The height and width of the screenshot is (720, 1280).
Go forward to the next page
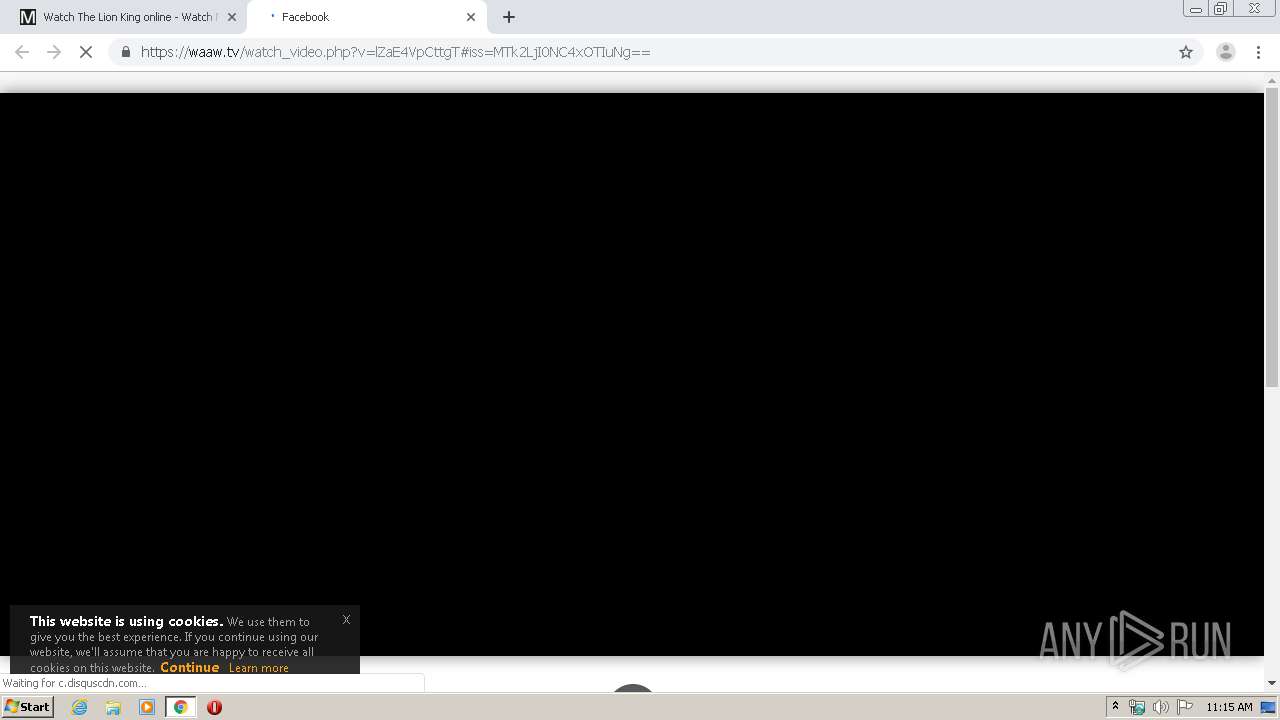pyautogui.click(x=54, y=52)
